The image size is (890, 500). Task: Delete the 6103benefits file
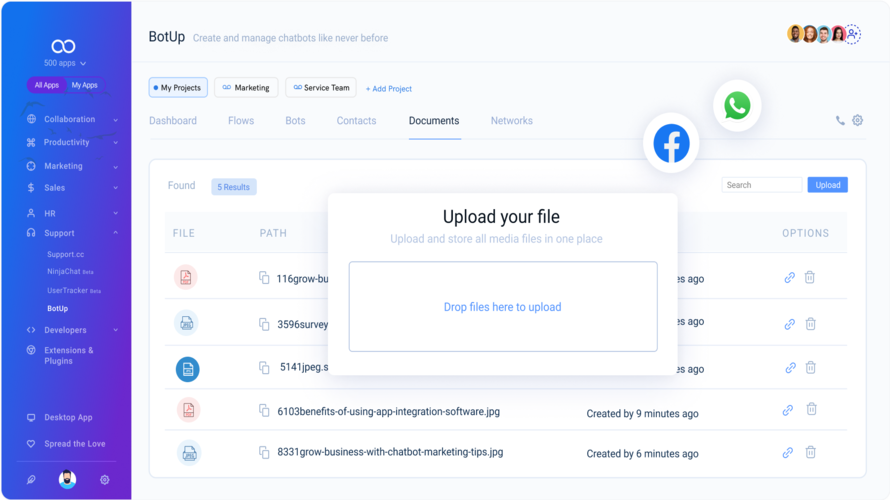812,409
